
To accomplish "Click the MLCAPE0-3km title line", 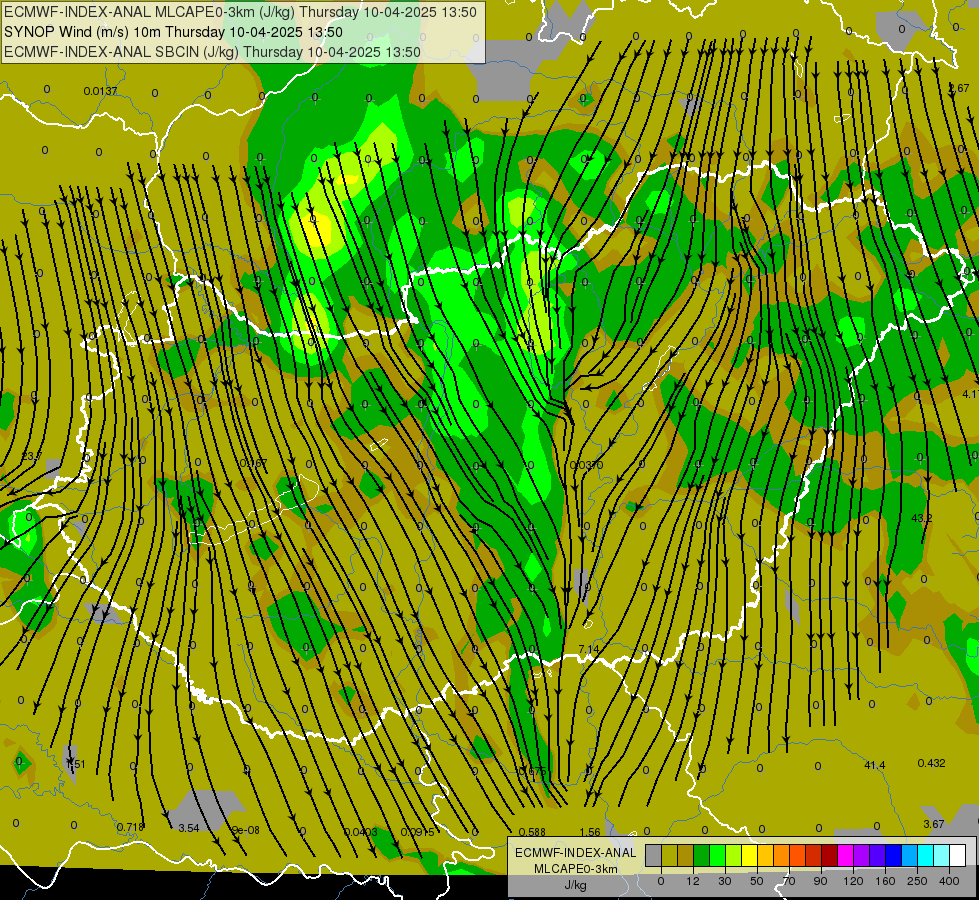I will point(240,12).
